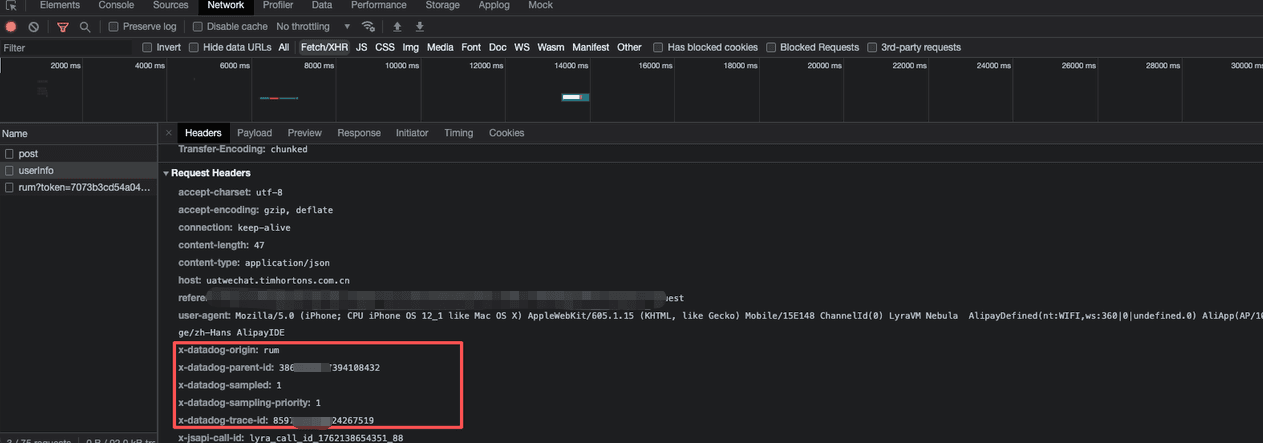The width and height of the screenshot is (1263, 443).
Task: Close the request details pane
Action: [167, 133]
